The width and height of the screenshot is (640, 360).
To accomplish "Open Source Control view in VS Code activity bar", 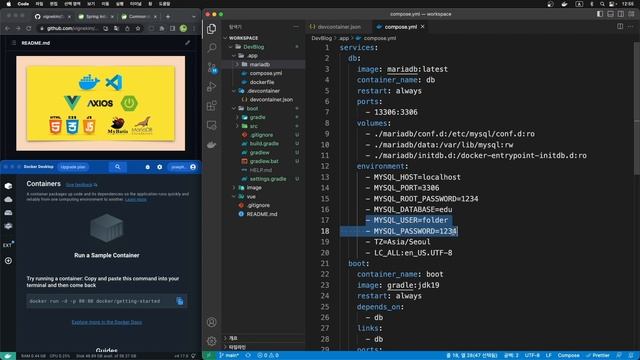I will tap(212, 67).
